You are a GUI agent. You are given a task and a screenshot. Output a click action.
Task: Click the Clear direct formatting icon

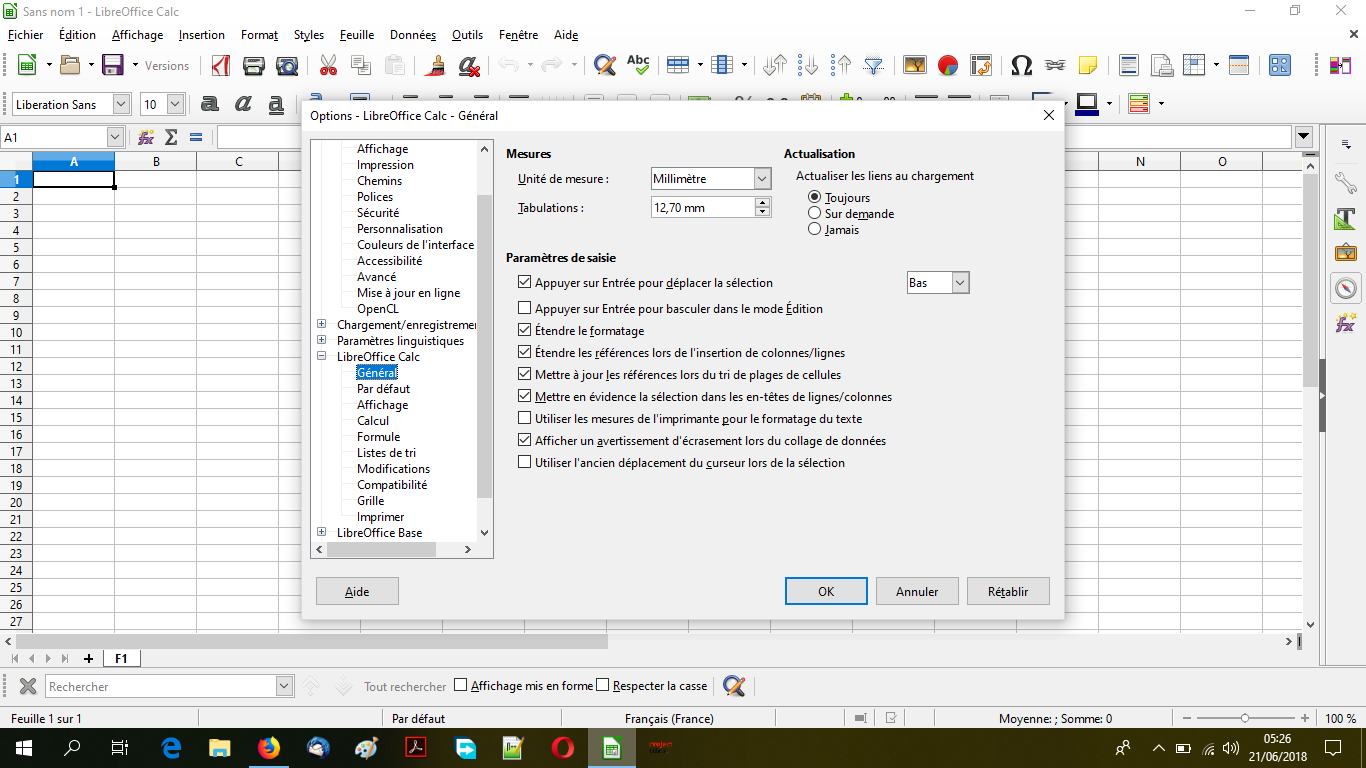pyautogui.click(x=468, y=65)
